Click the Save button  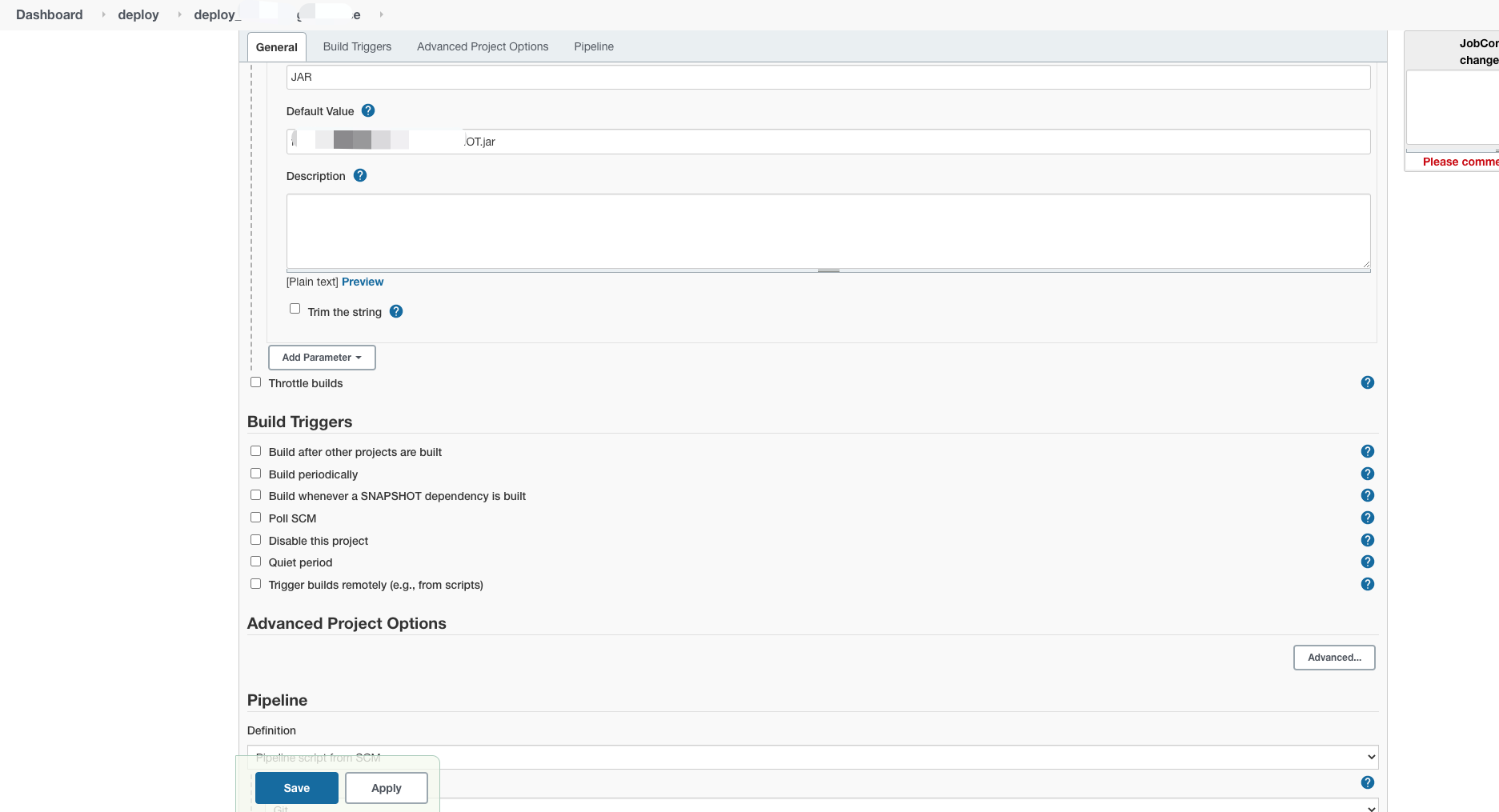[x=297, y=788]
